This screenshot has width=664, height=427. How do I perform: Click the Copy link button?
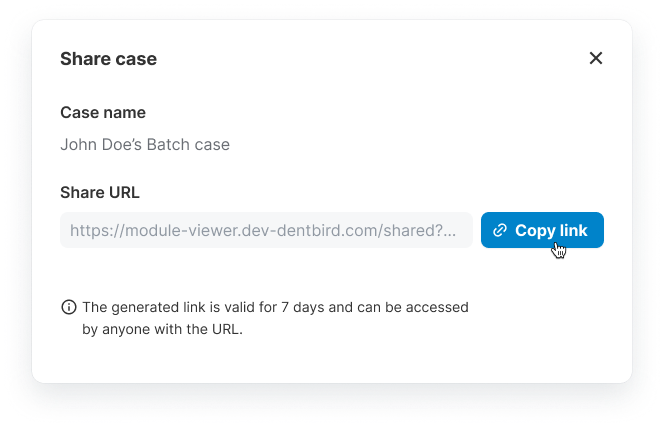coord(542,230)
